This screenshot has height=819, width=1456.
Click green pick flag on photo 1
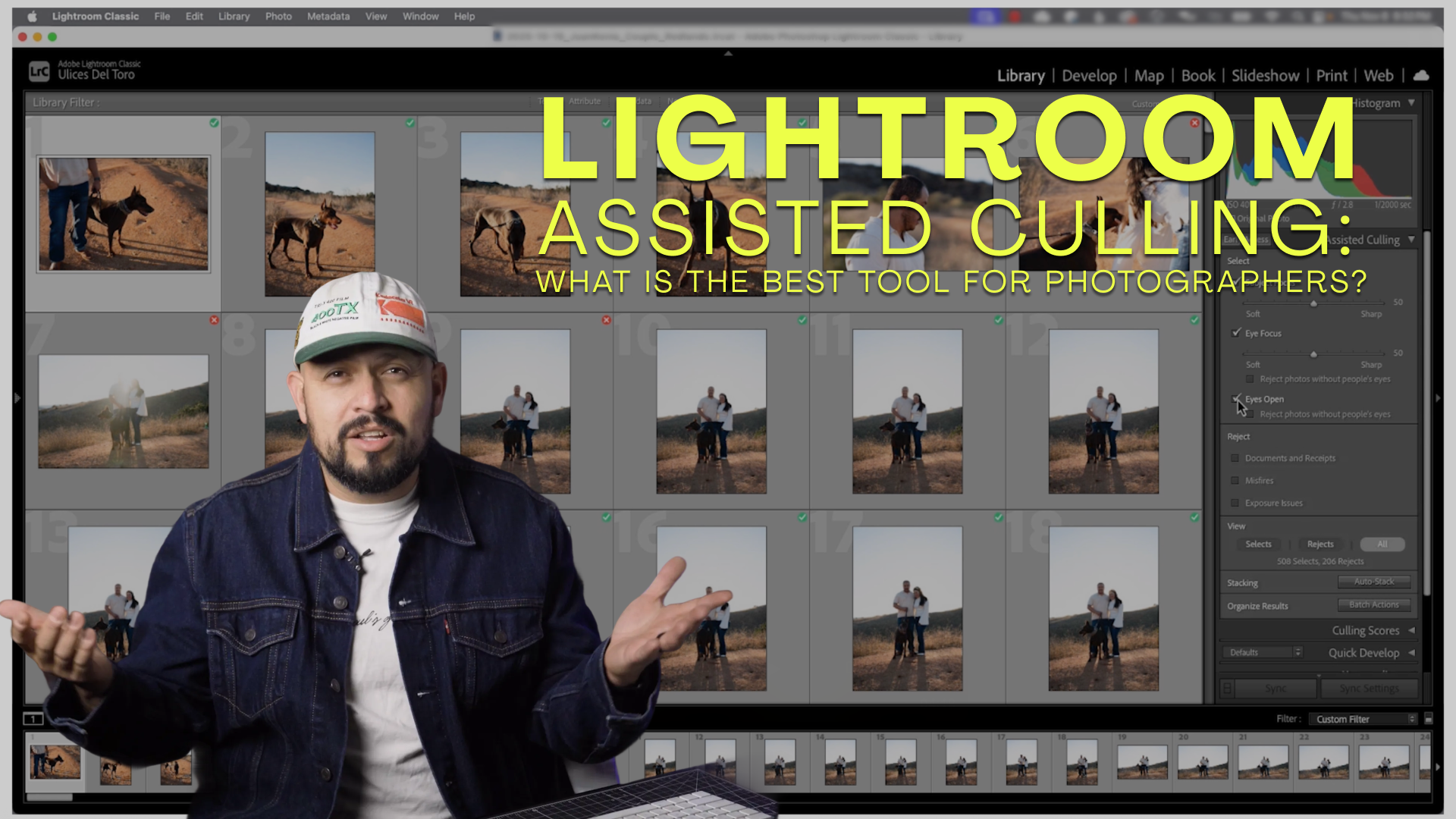(x=214, y=123)
